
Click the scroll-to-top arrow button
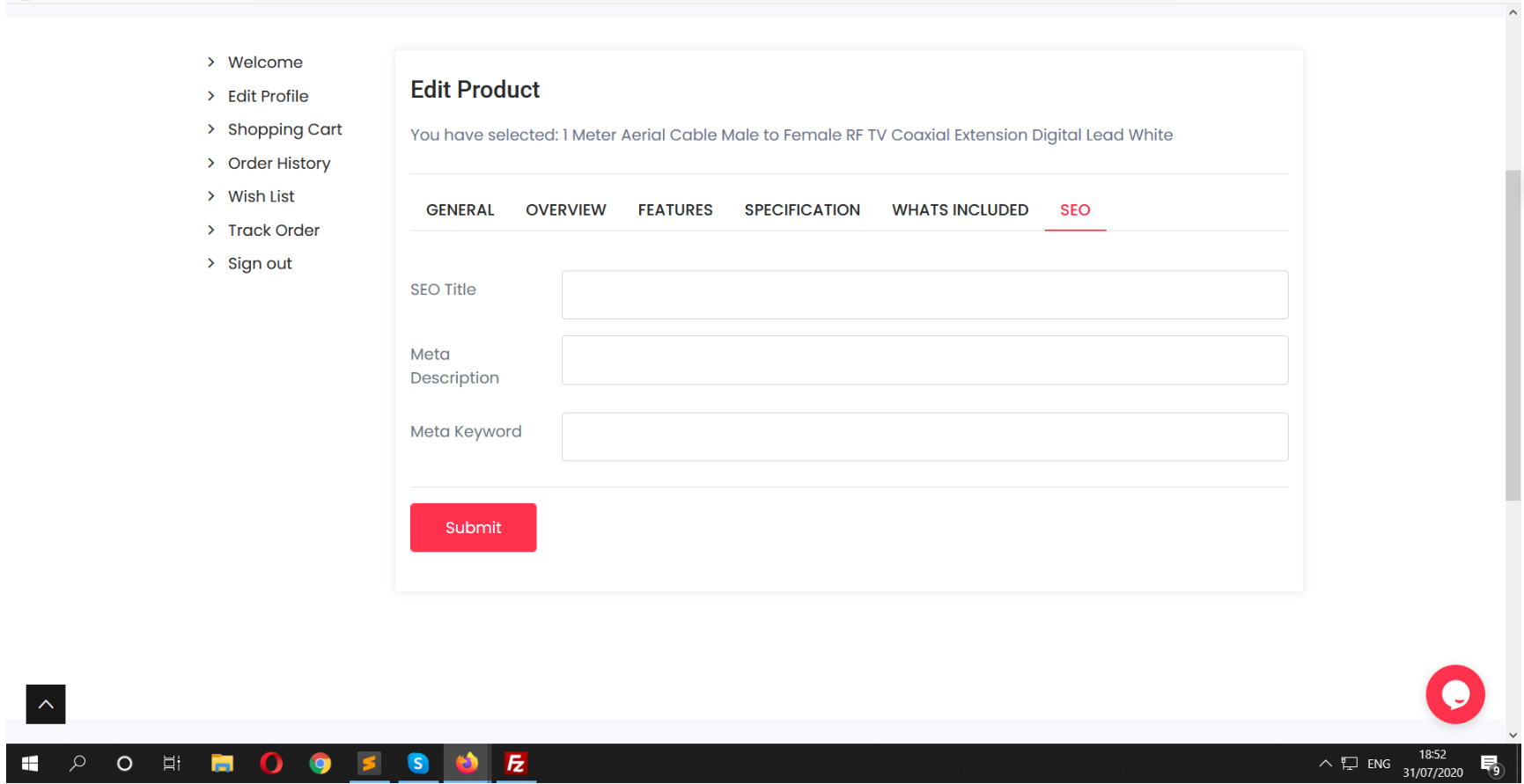(46, 704)
